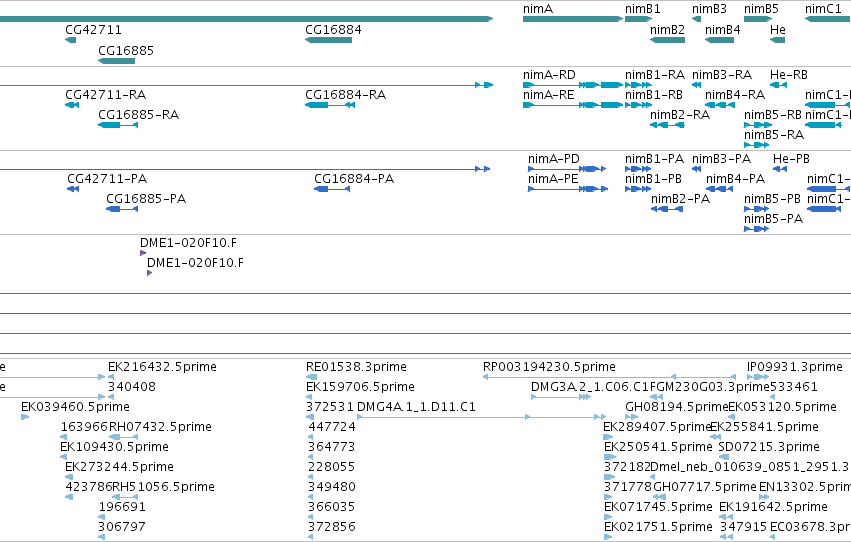Click the CG16884-RA transcript

[x=330, y=105]
